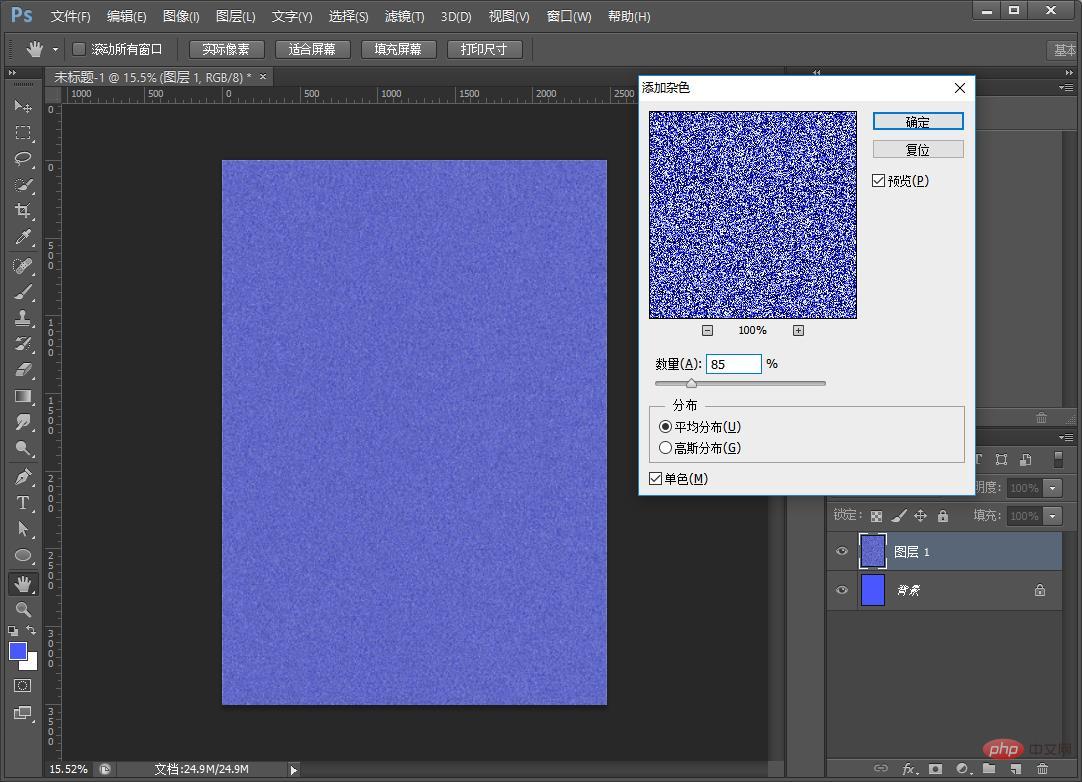This screenshot has height=782, width=1082.
Task: Click the 适合屏幕 fit screen button
Action: [x=312, y=49]
